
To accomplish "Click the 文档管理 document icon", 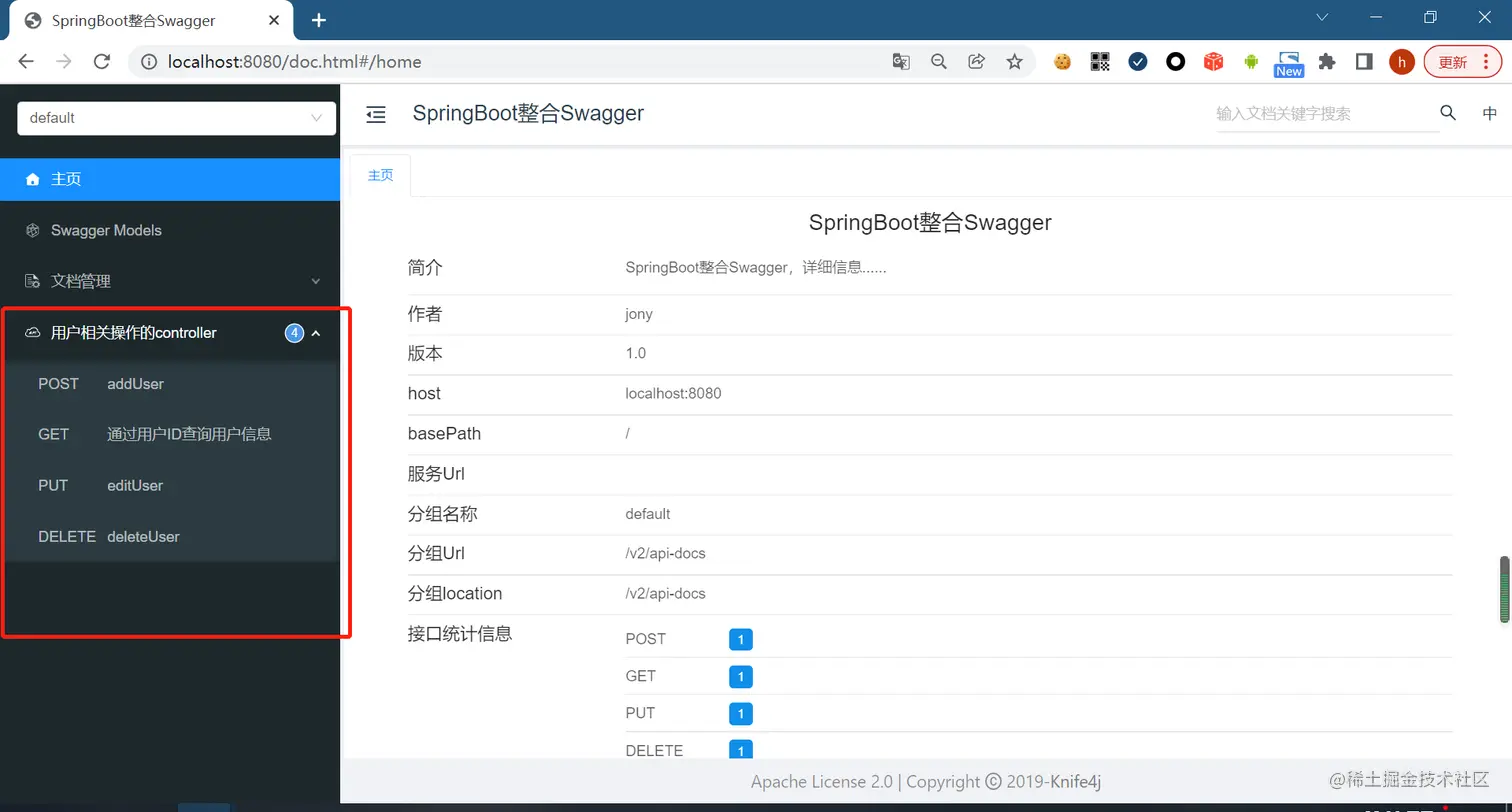I will click(33, 281).
